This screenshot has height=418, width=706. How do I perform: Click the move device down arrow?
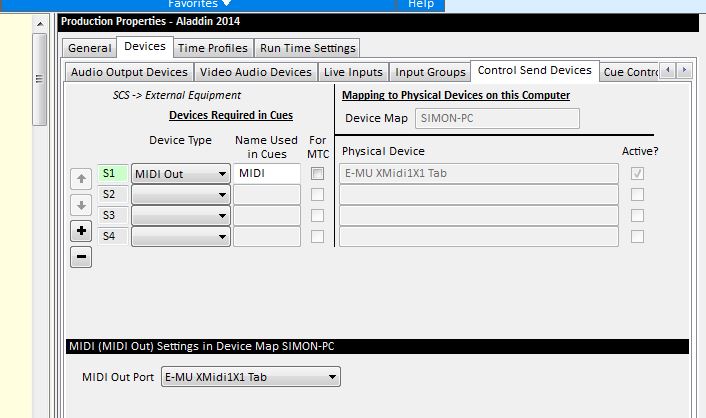[82, 206]
